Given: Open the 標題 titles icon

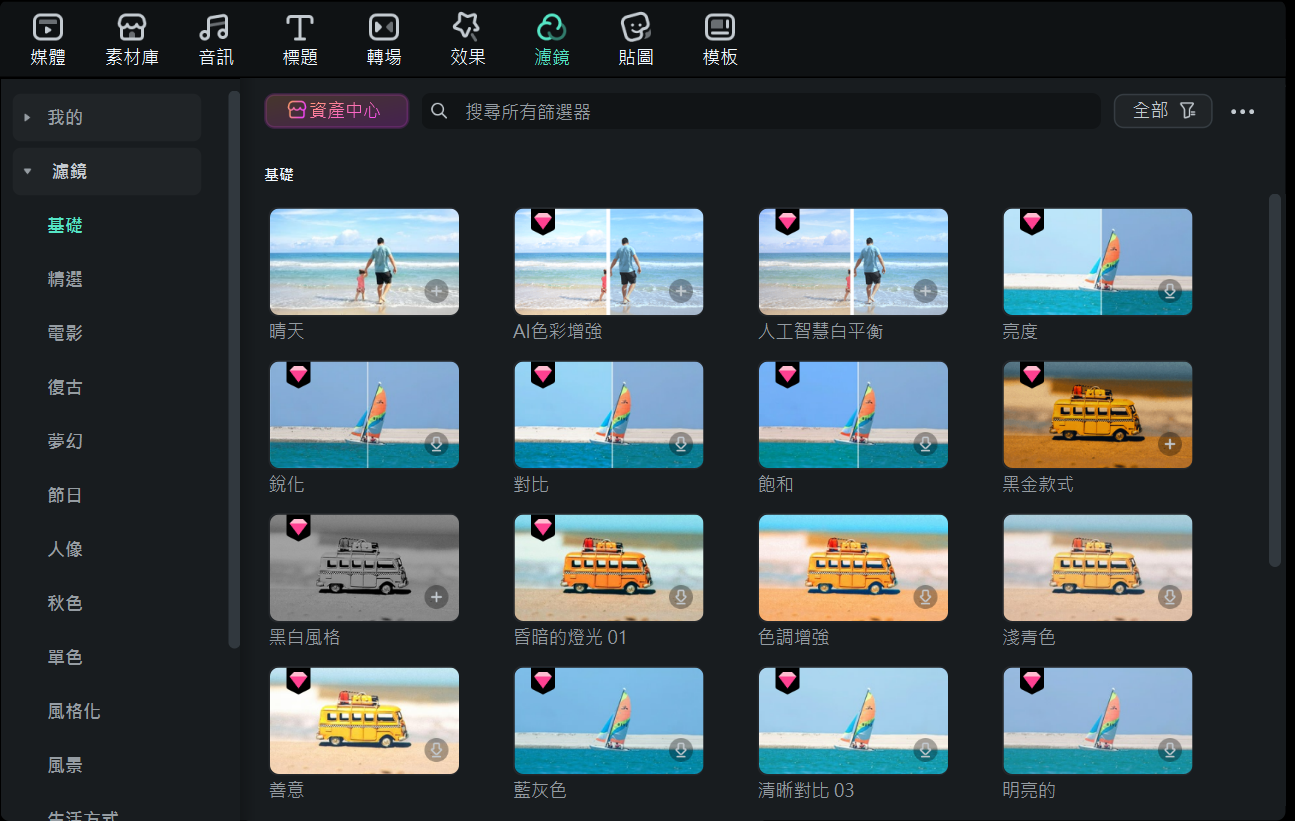Looking at the screenshot, I should click(300, 28).
